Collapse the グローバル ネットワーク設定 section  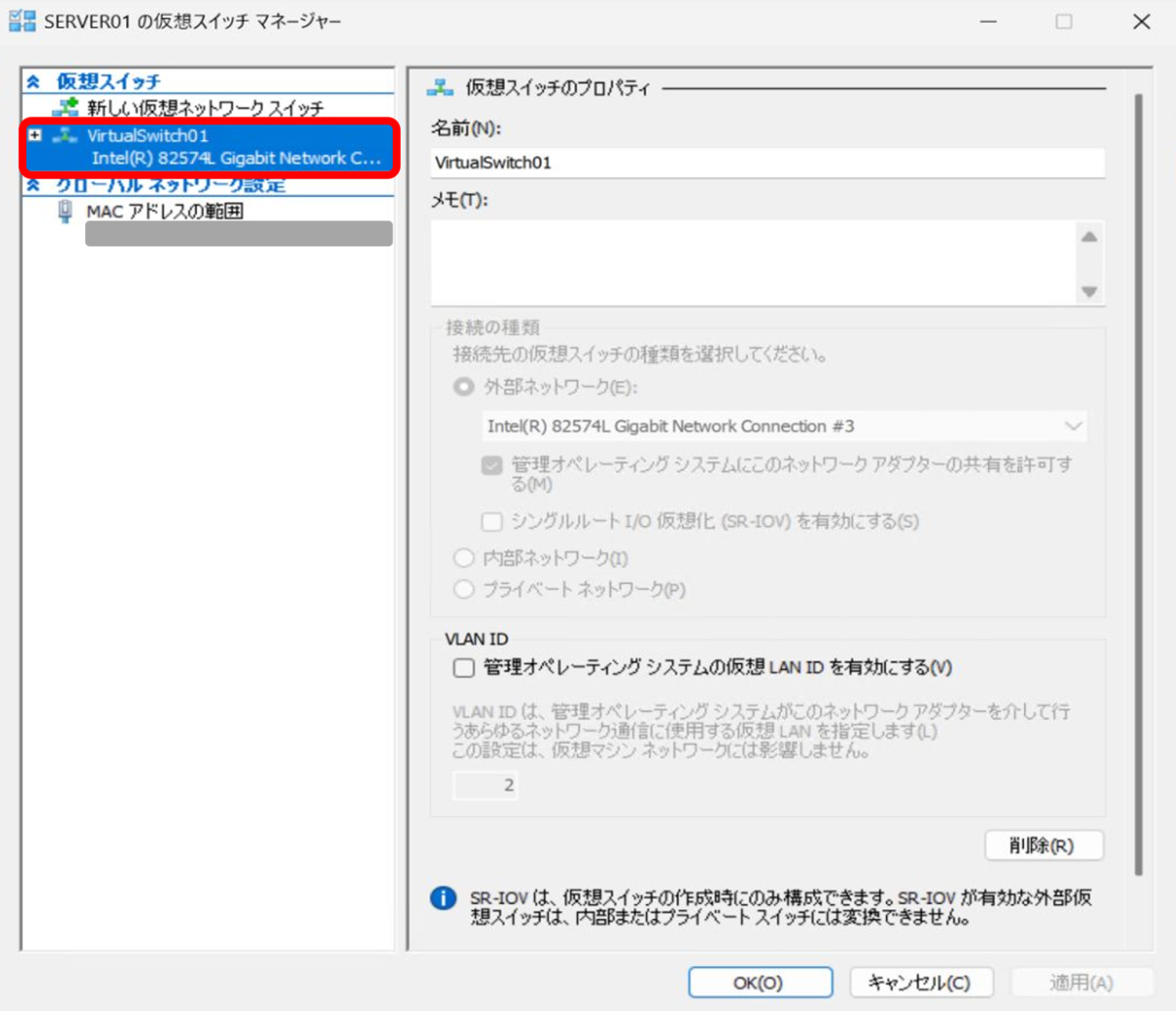pos(33,185)
